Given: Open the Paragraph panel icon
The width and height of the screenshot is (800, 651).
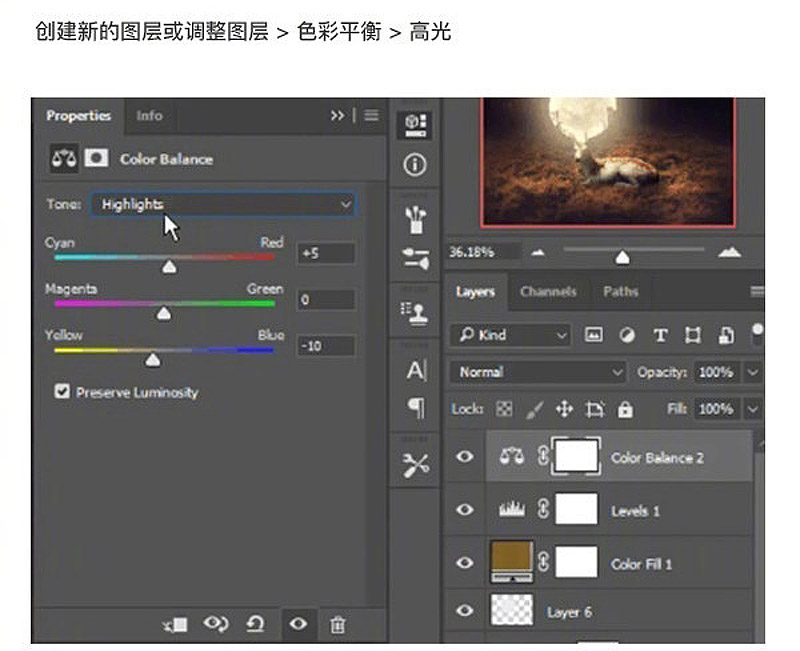Looking at the screenshot, I should (x=416, y=407).
